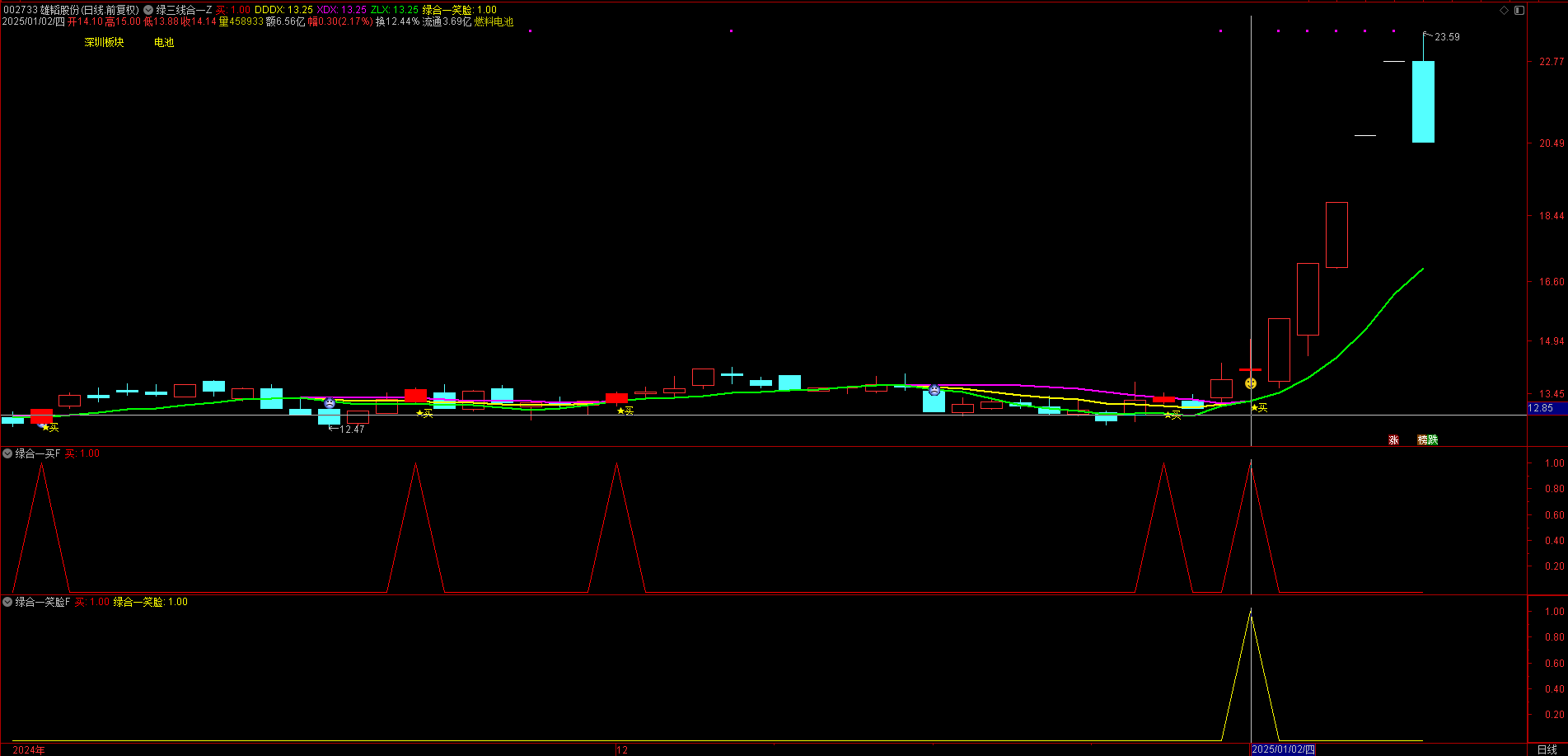Click the tall cyan candle under 23.59
The image size is (1568, 756).
(1423, 101)
